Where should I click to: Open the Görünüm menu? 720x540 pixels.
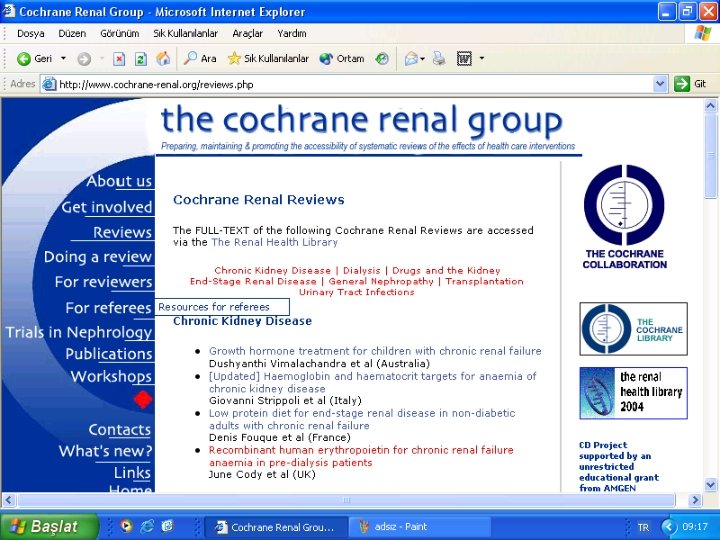pyautogui.click(x=119, y=34)
